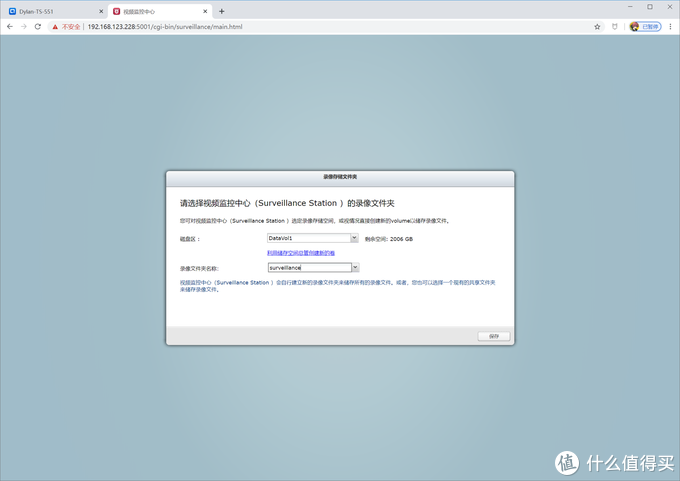The height and width of the screenshot is (481, 680).
Task: Close the Dylan-TS-551 tab
Action: pyautogui.click(x=101, y=11)
